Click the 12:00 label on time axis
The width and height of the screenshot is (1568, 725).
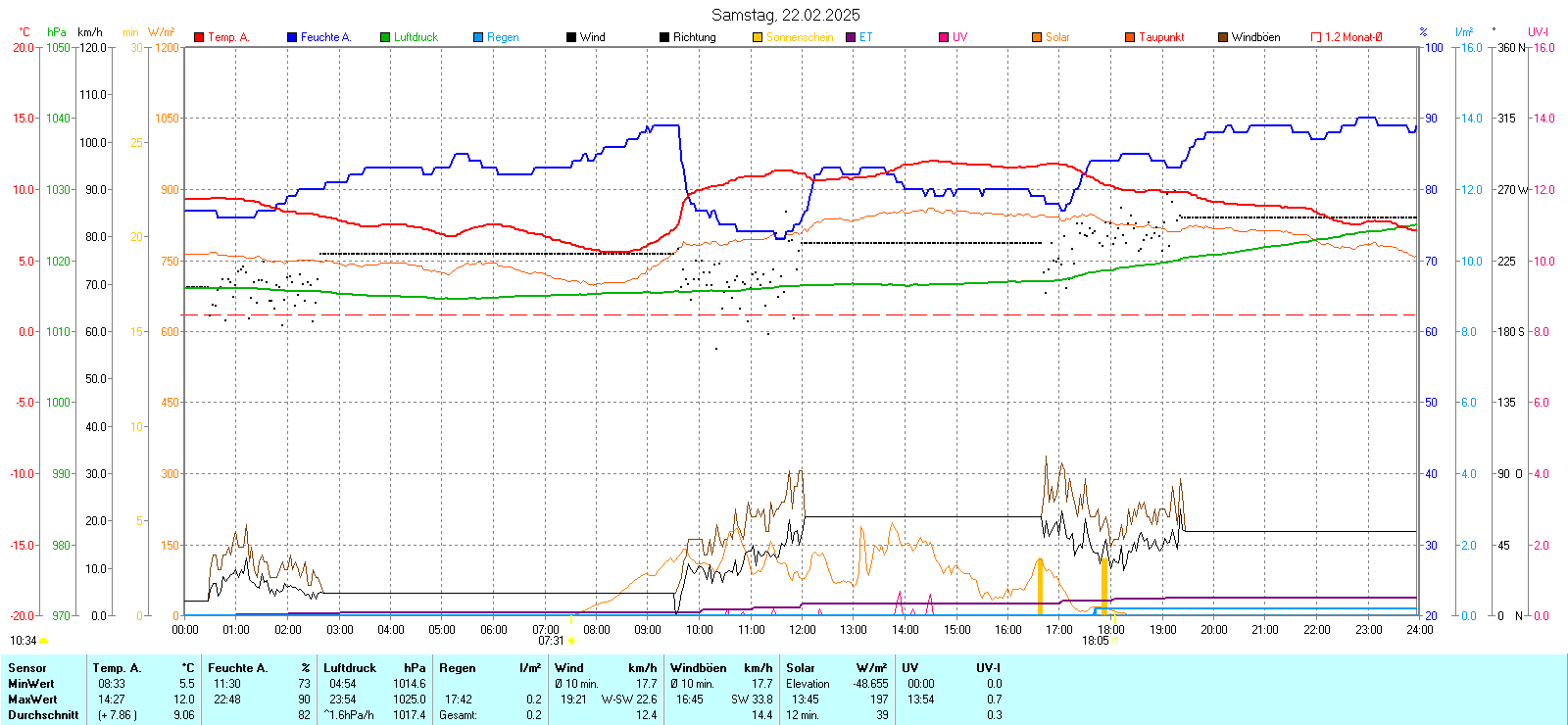point(802,629)
